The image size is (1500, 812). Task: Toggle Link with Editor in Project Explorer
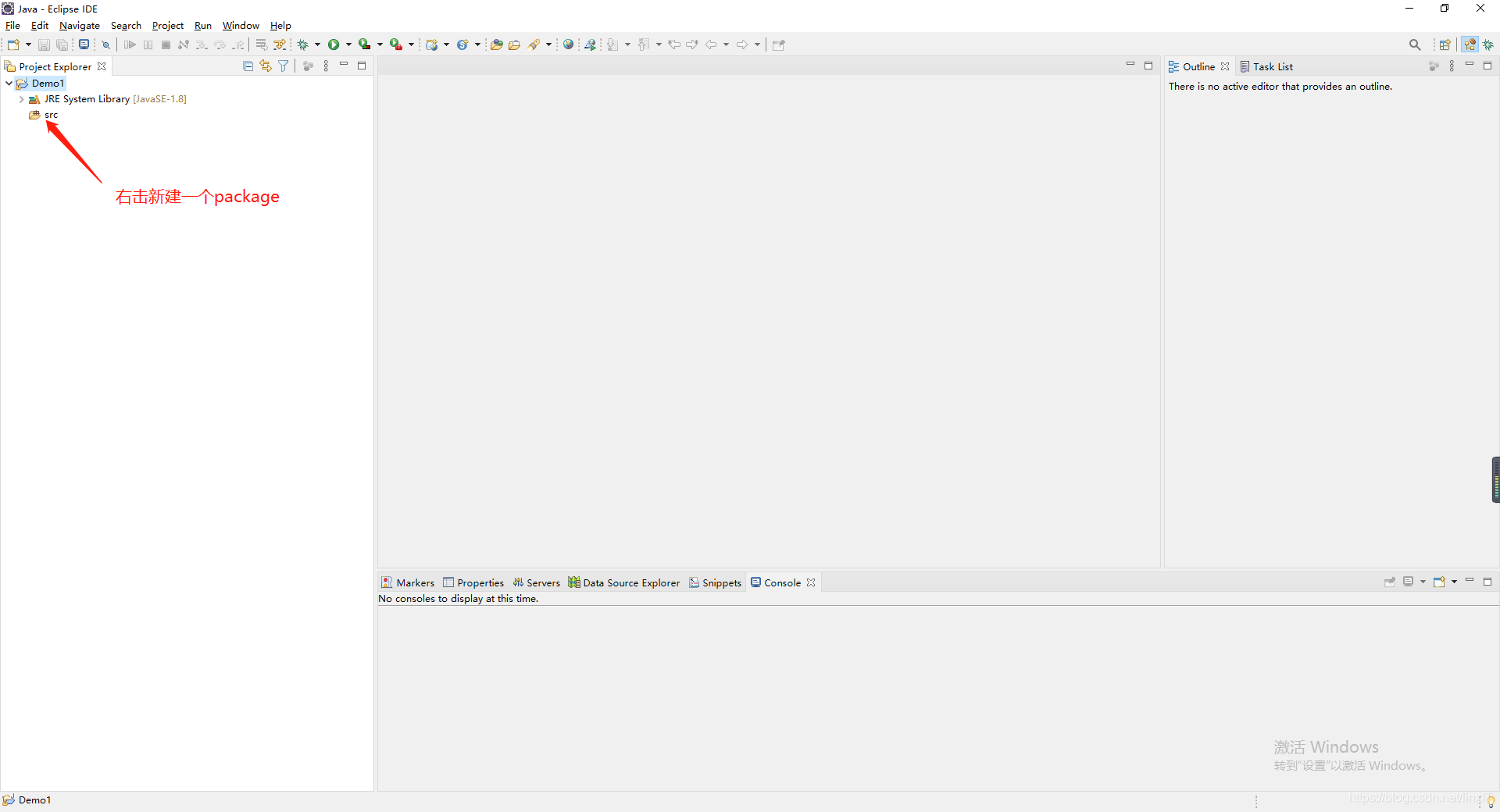(266, 66)
